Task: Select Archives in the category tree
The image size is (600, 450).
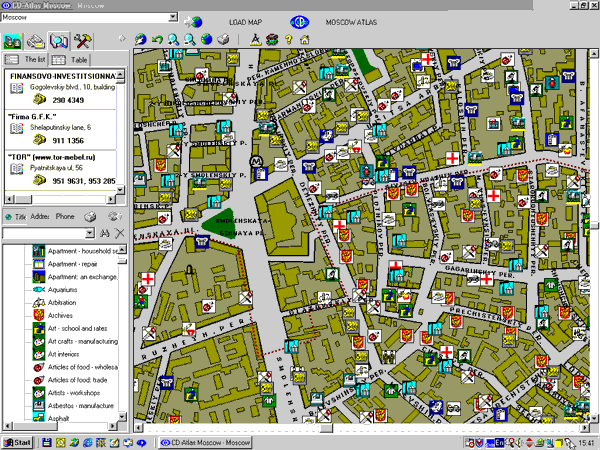Action: (x=60, y=315)
